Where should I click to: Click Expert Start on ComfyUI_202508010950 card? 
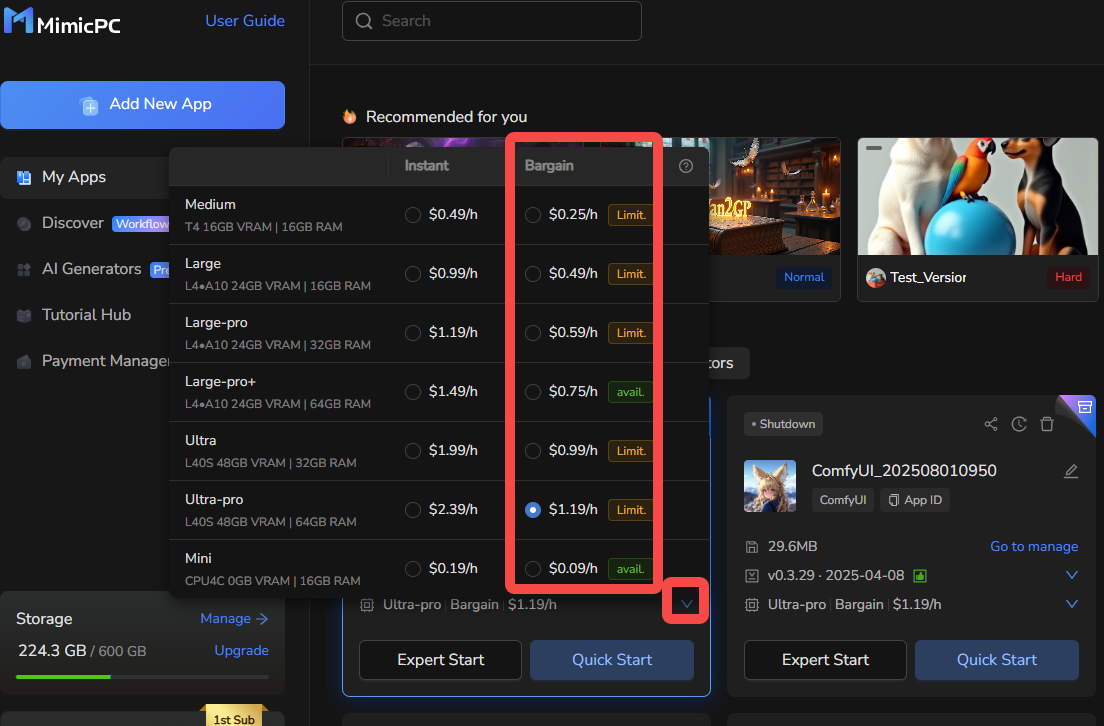(825, 660)
